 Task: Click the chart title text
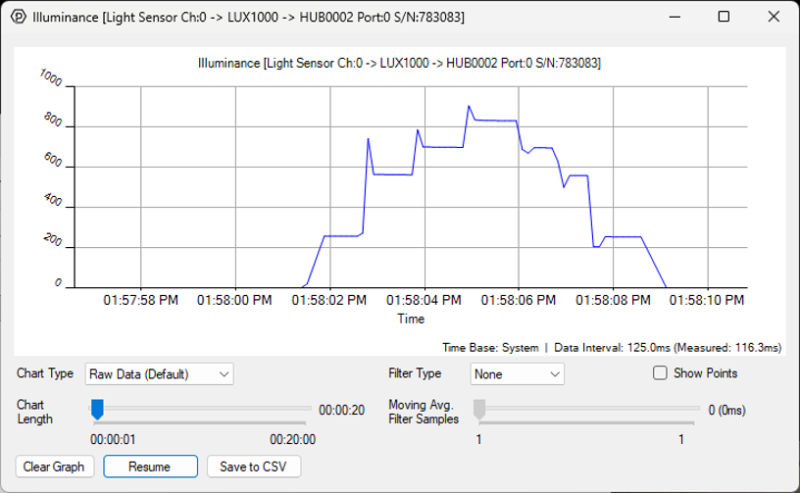point(399,63)
